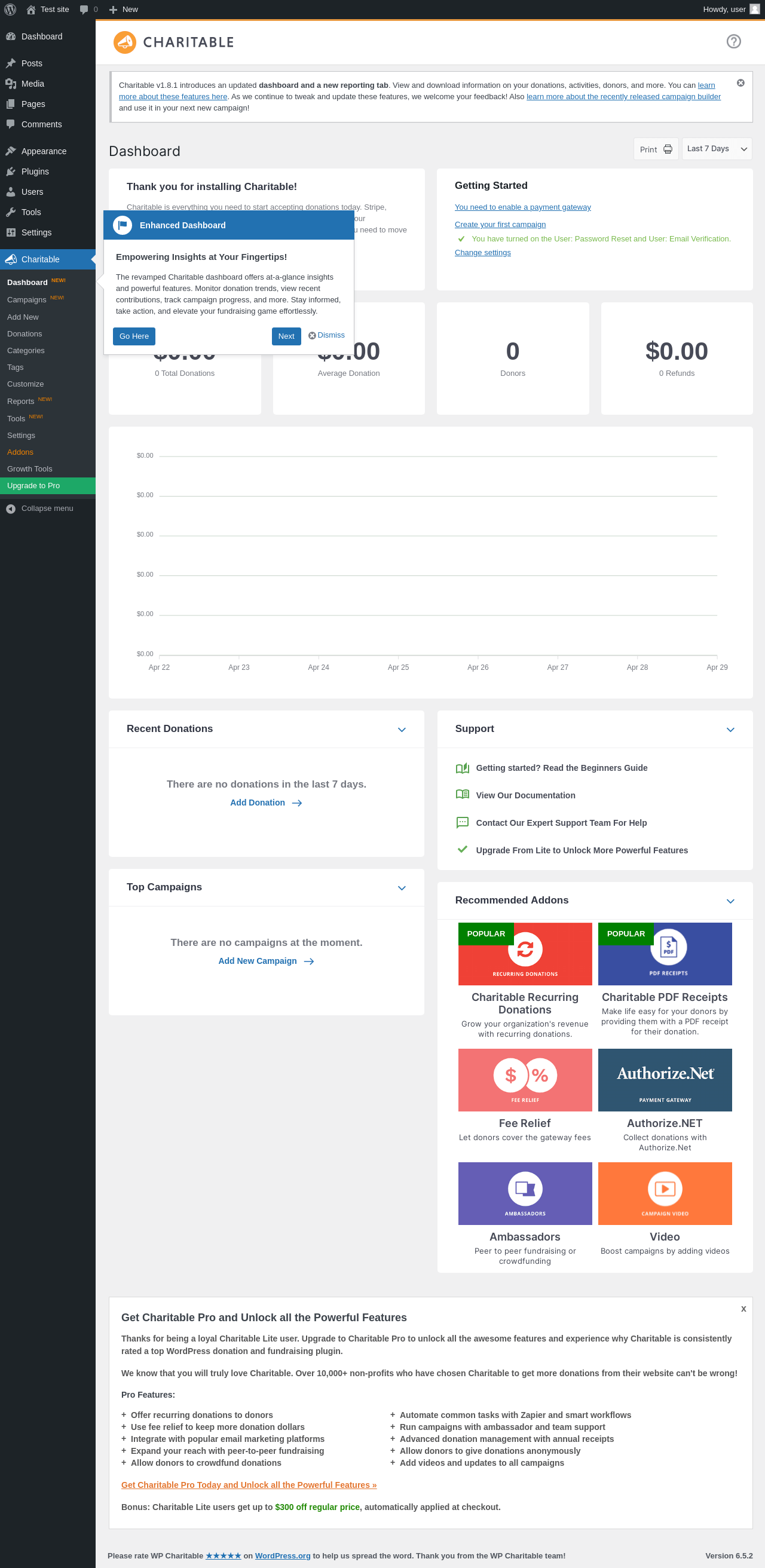Click the green Upgrade to Pro item

(47, 486)
